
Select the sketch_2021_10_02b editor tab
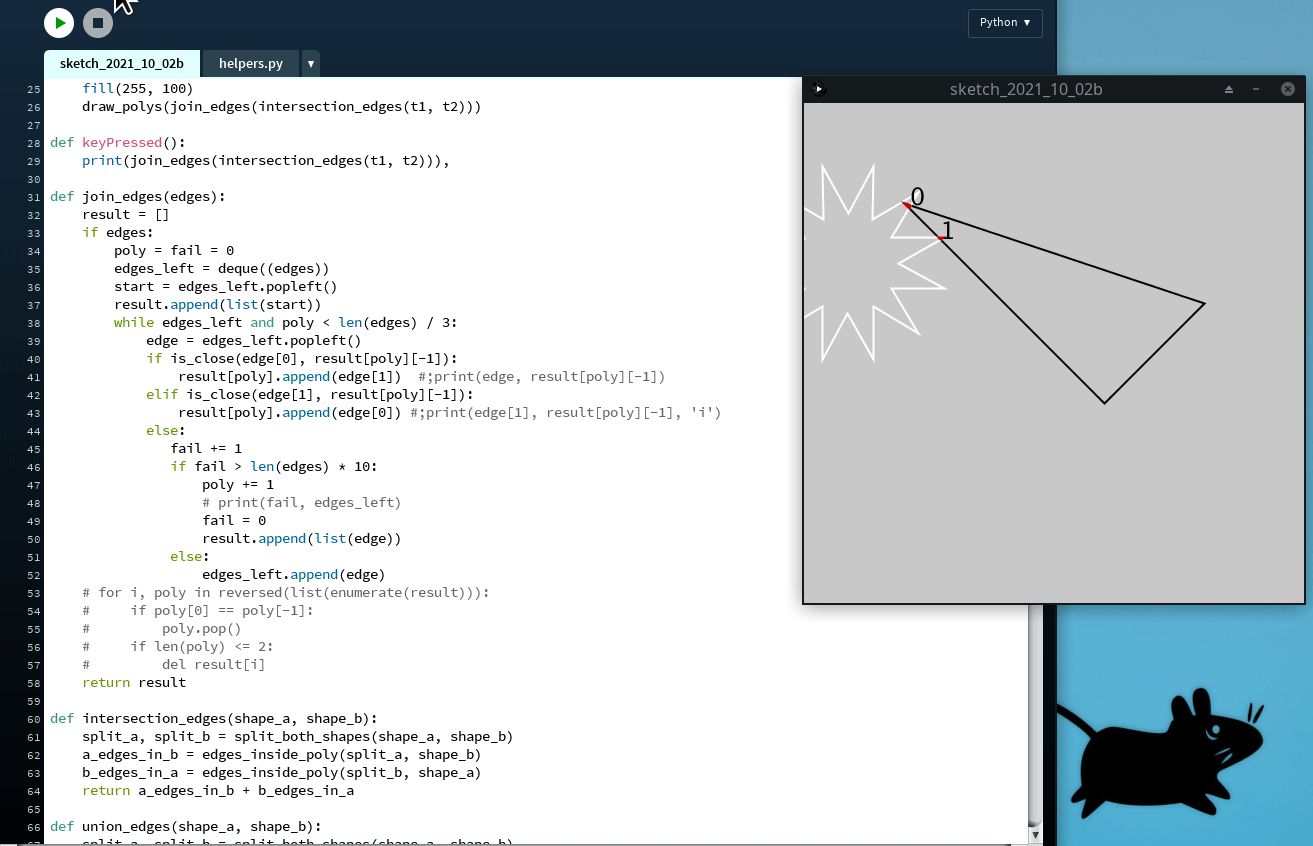click(x=121, y=64)
